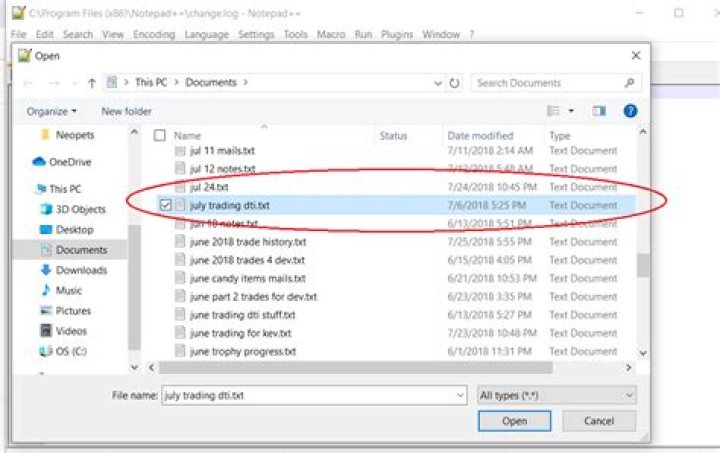Refresh the Documents folder listing

pos(454,83)
